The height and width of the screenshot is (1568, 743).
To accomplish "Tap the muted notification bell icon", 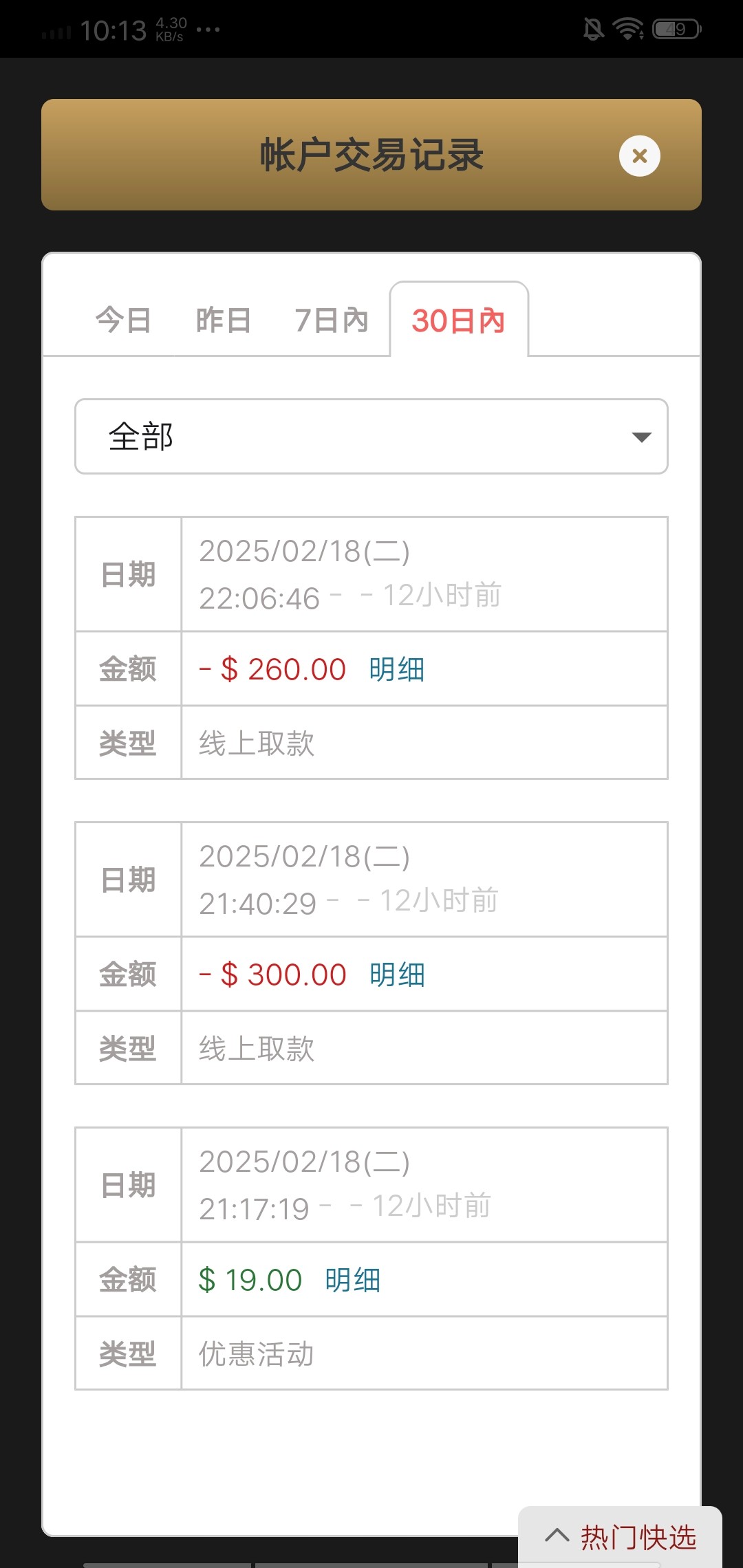I will [x=593, y=29].
